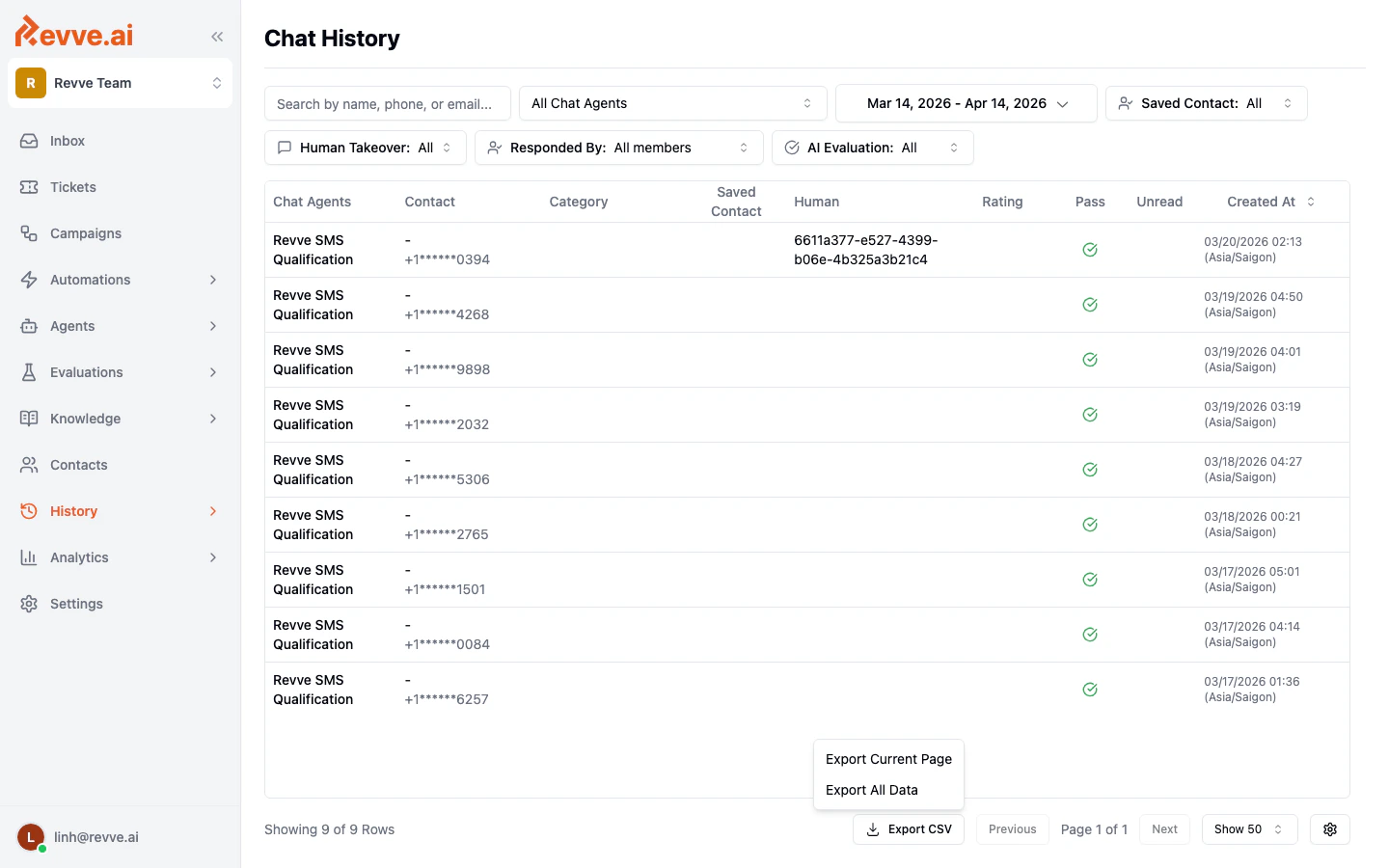Open the Revve Team workspace switcher
1389x868 pixels.
point(120,83)
